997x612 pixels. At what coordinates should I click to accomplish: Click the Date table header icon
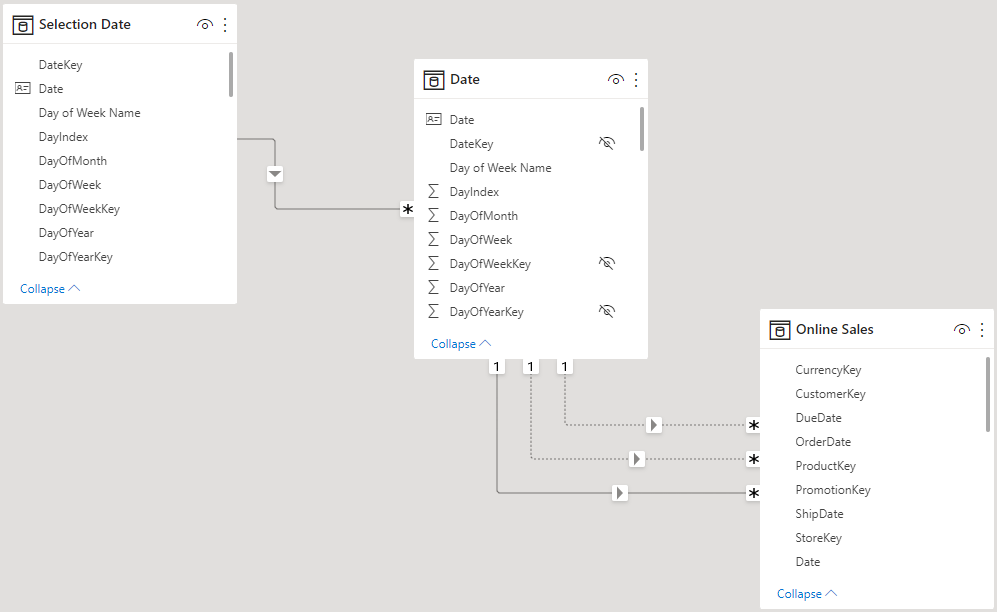(x=434, y=80)
